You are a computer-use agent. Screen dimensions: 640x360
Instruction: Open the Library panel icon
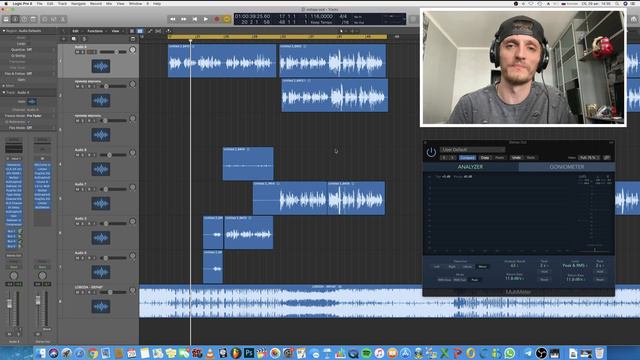6,19
